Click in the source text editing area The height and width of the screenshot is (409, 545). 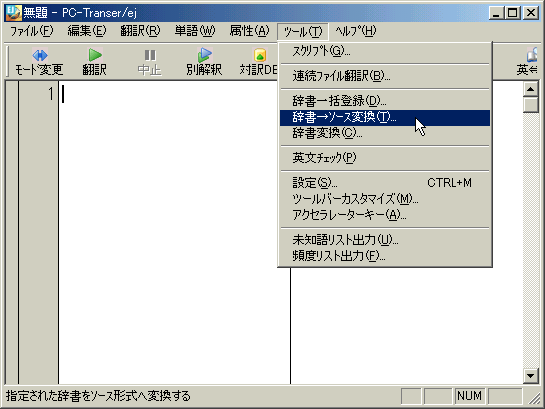coord(174,232)
